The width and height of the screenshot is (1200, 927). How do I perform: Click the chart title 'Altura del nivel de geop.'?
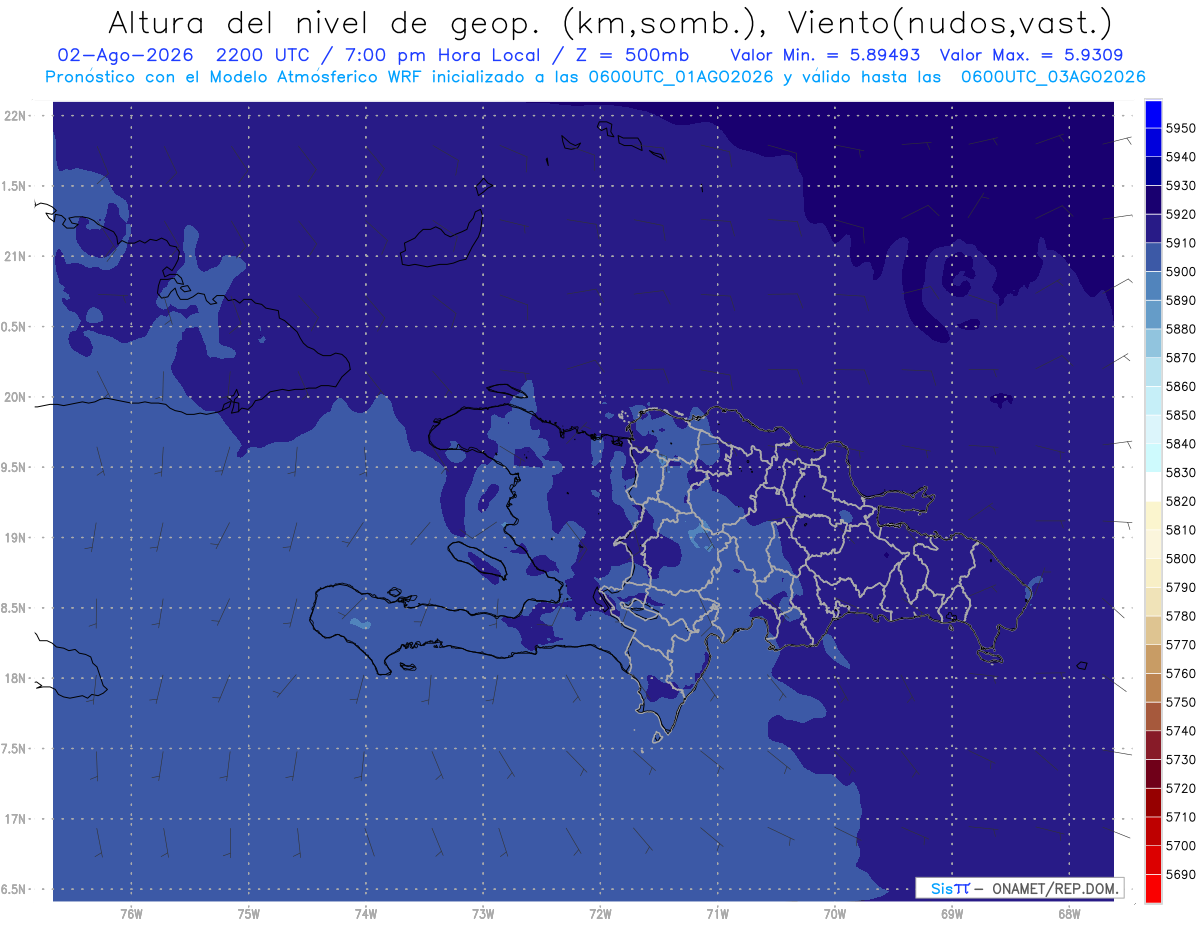[324, 22]
